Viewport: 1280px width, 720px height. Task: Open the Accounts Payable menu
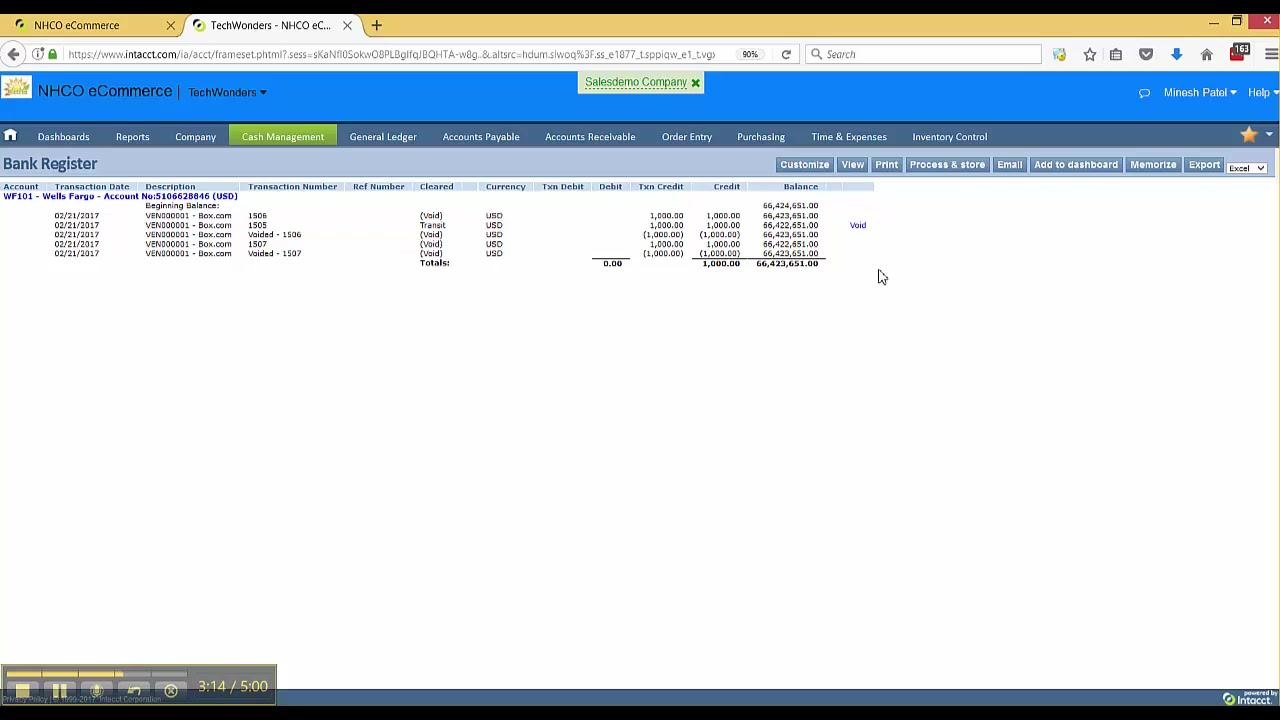(x=481, y=136)
